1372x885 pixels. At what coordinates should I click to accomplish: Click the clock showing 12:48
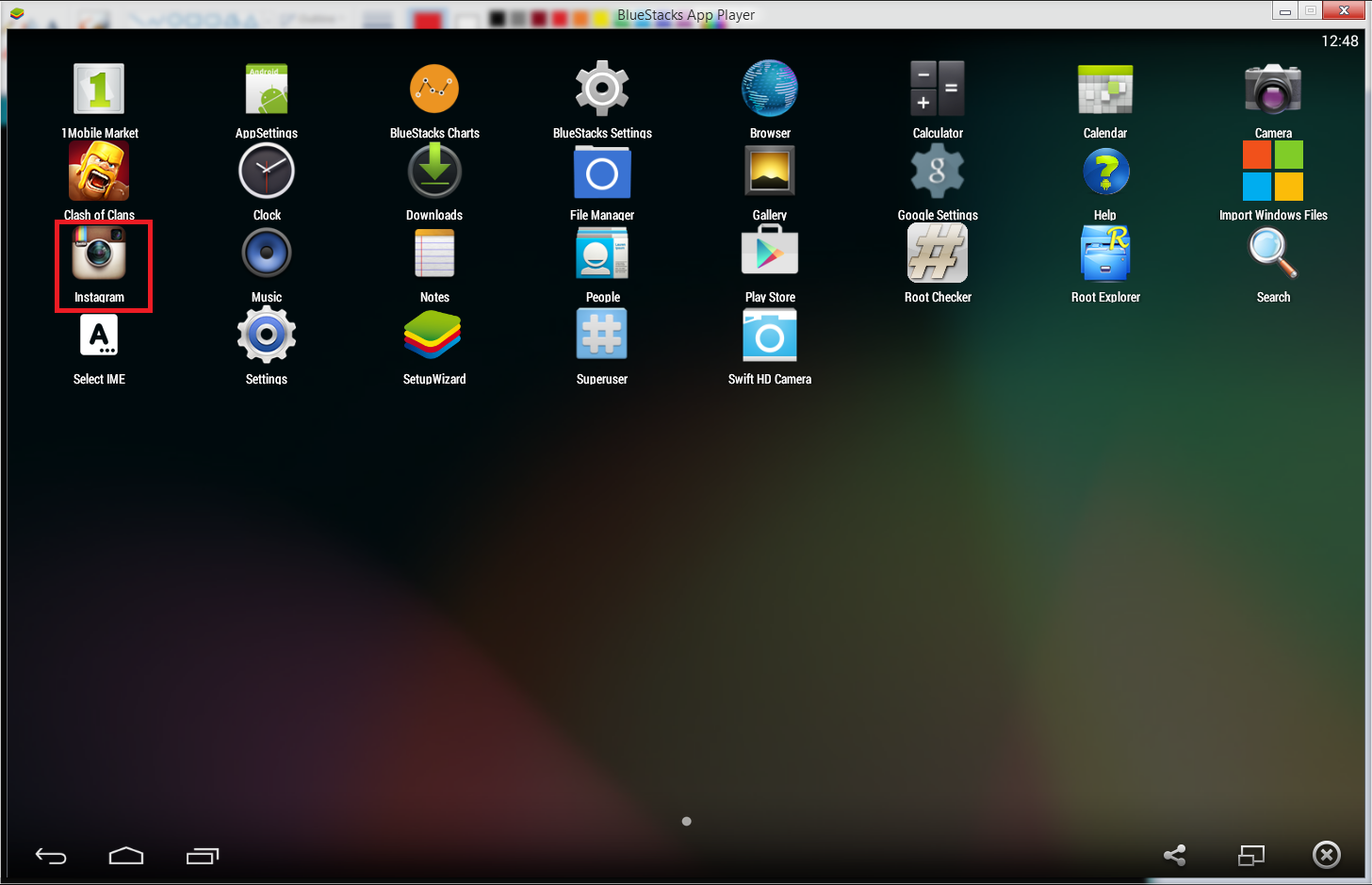click(1339, 41)
